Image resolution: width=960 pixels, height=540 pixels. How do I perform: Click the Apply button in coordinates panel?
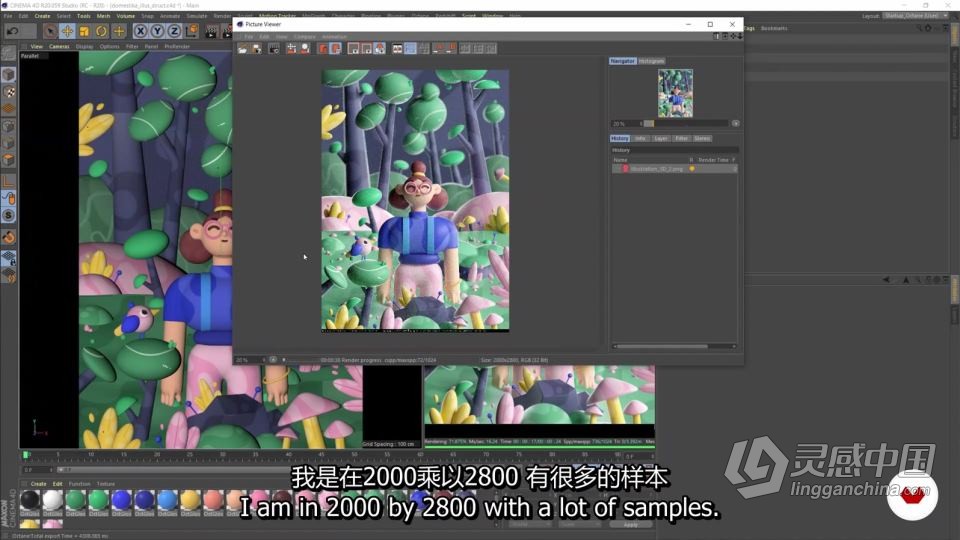coord(631,525)
